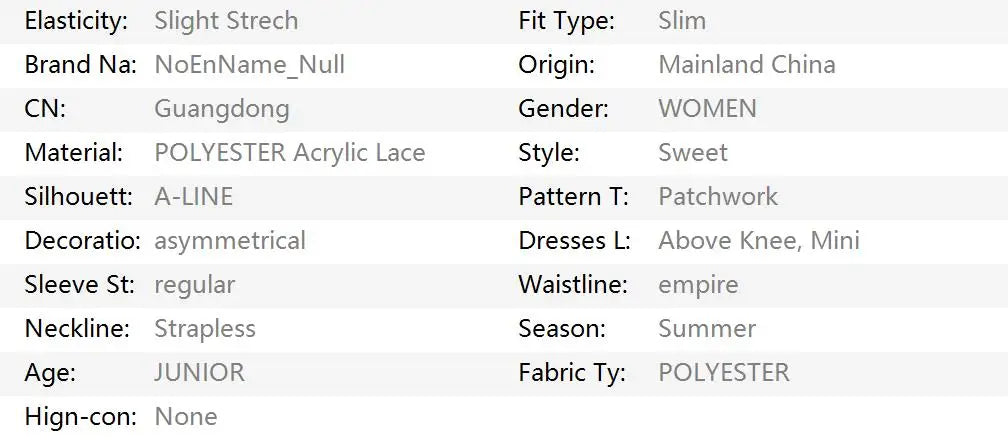Click the Strapless neckline value

click(x=204, y=329)
